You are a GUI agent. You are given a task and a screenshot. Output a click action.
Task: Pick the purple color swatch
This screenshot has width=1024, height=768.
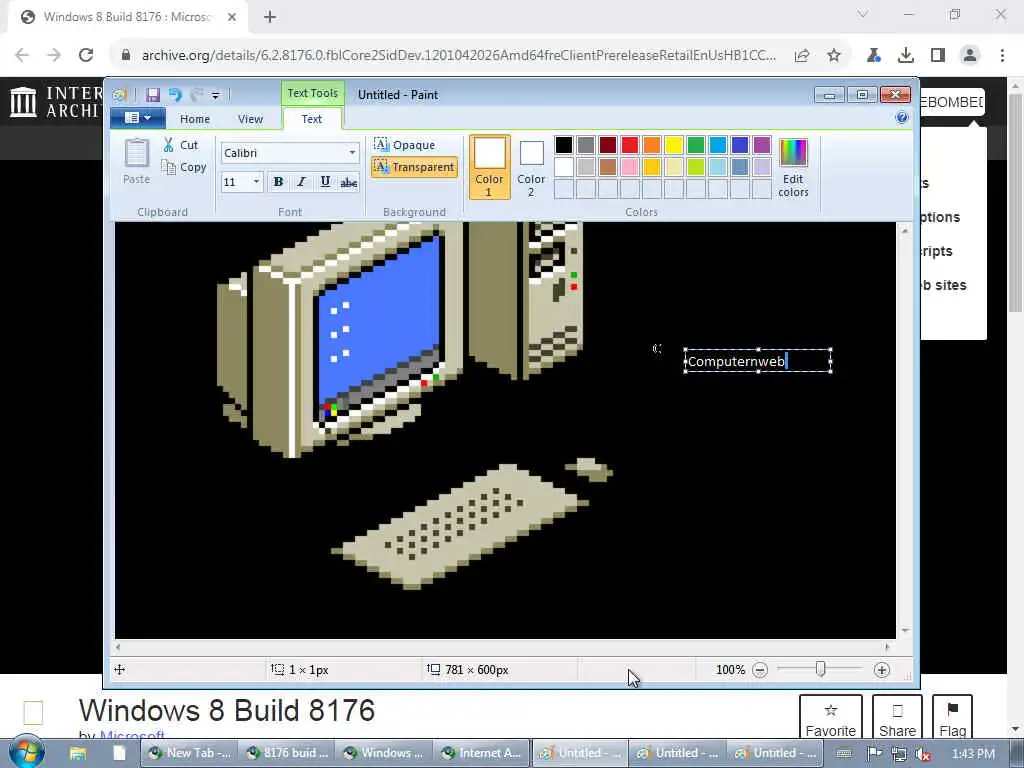(761, 144)
